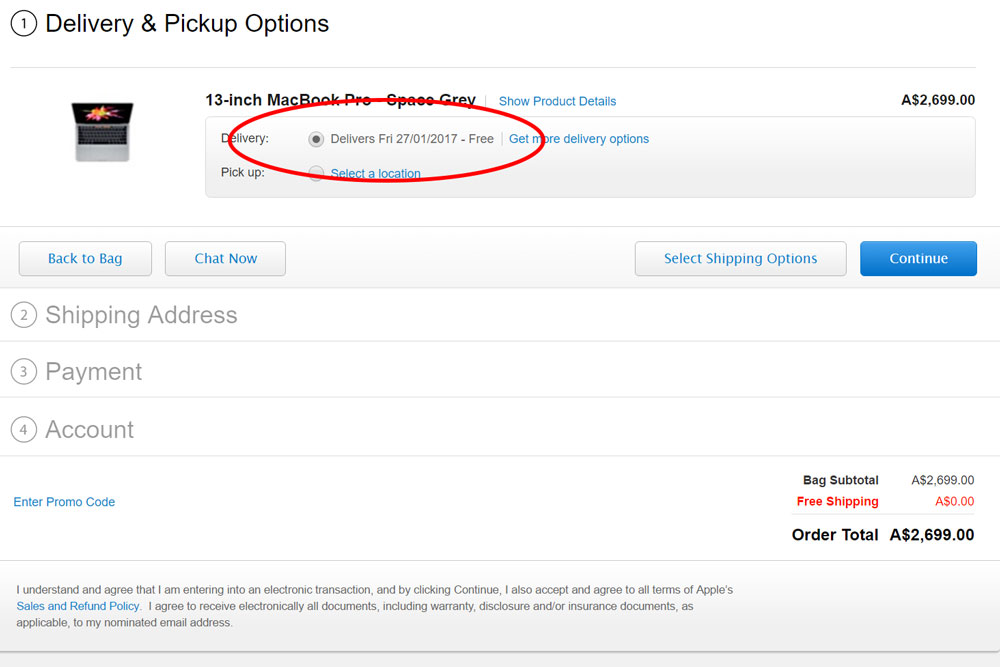Click the MacBook Pro product thumbnail

point(103,132)
